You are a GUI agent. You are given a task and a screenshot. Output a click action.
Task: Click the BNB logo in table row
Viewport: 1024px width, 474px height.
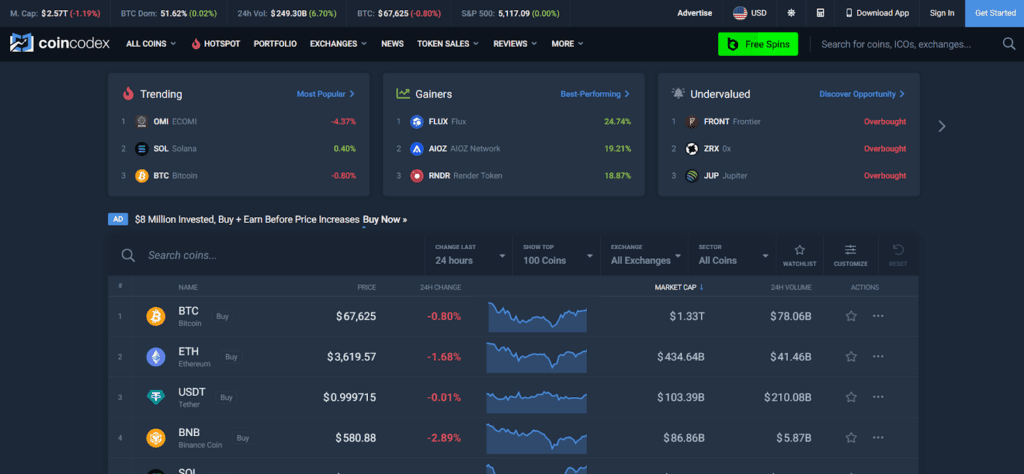pyautogui.click(x=156, y=437)
